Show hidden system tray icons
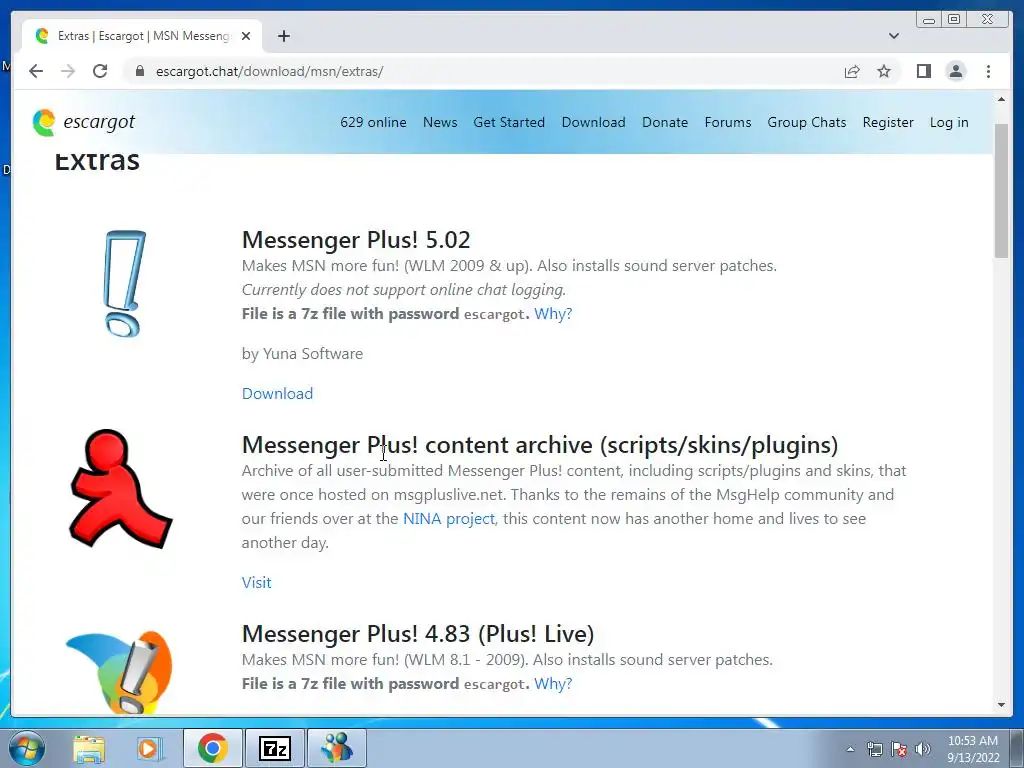 (x=850, y=749)
